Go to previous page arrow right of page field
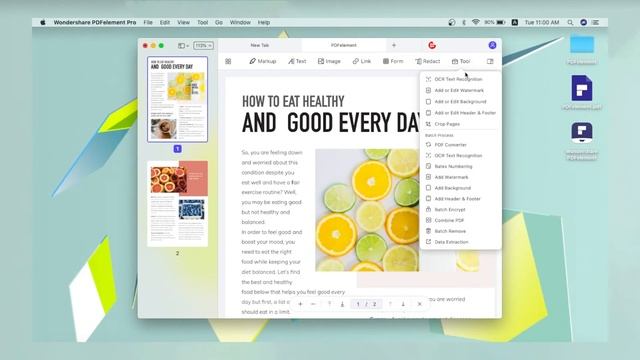 click(390, 304)
